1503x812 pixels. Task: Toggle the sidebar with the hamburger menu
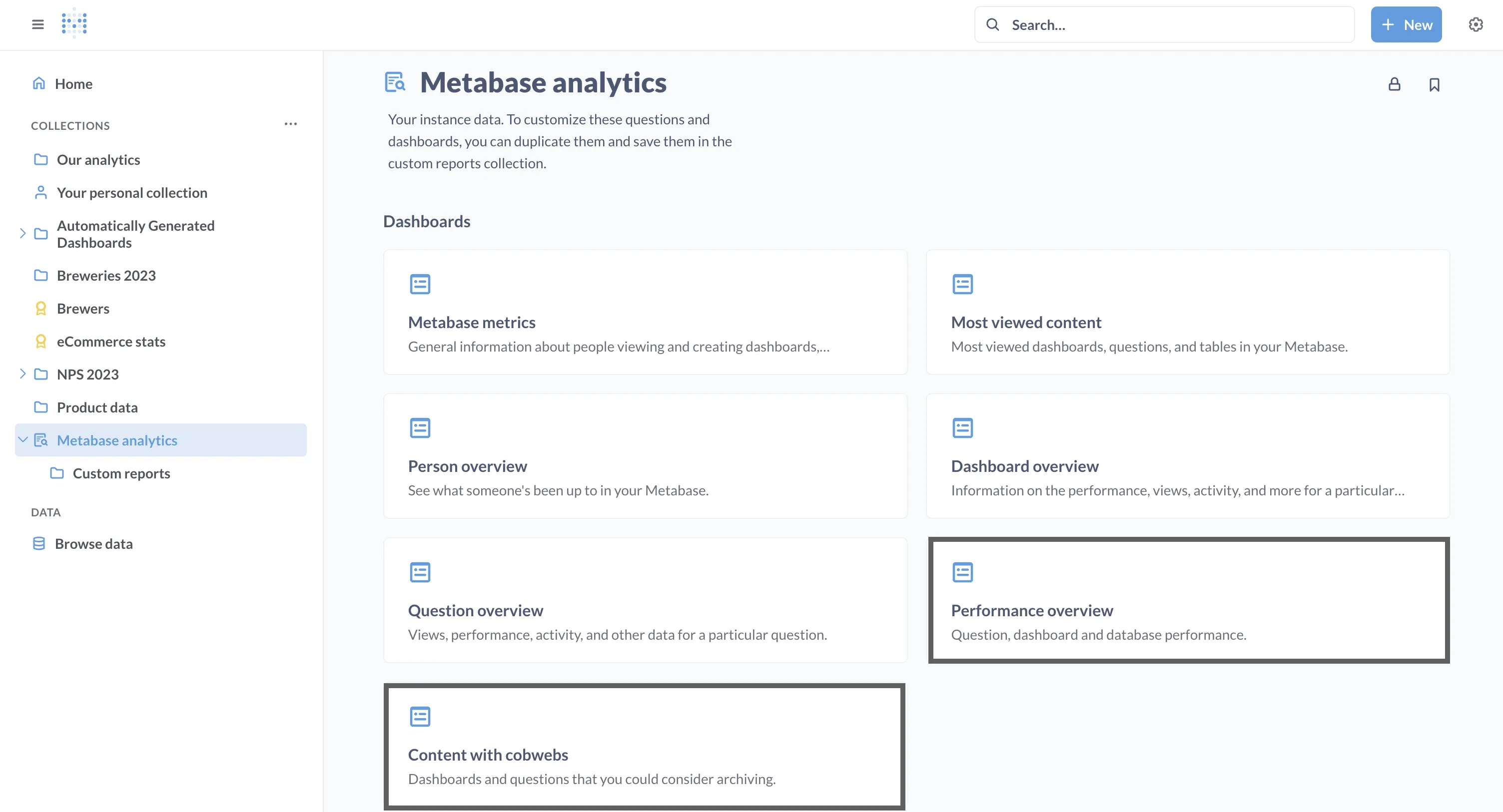(37, 24)
